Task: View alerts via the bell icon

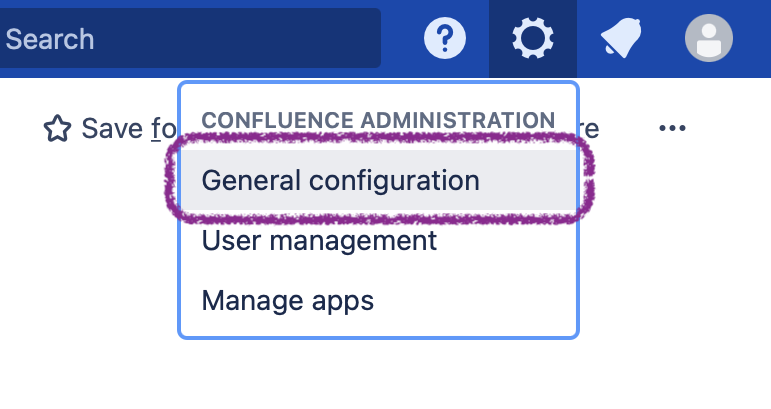Action: 621,39
